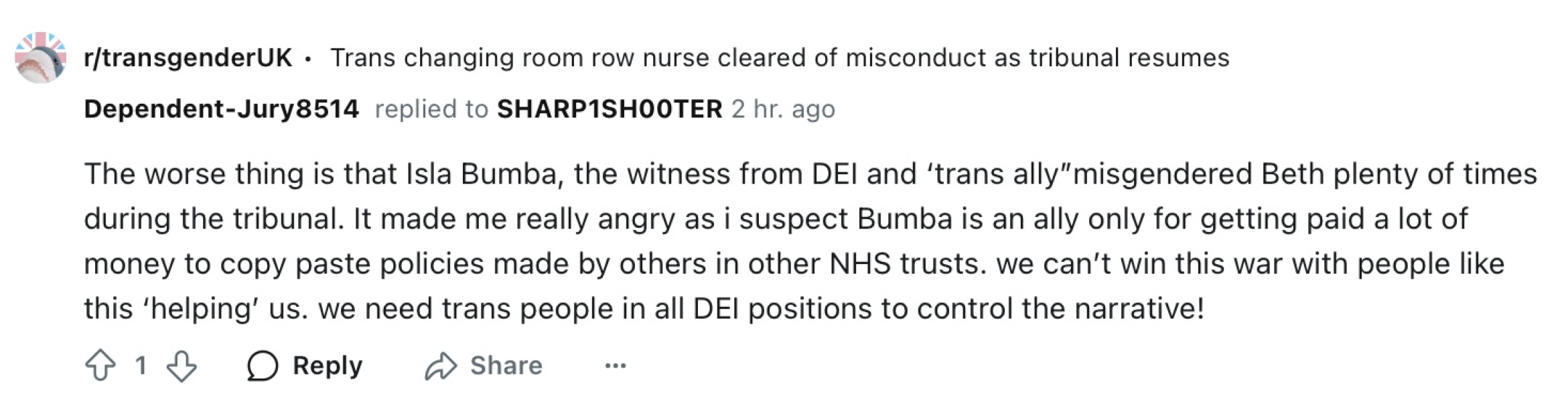Click the downvote arrow after the vote count

182,366
